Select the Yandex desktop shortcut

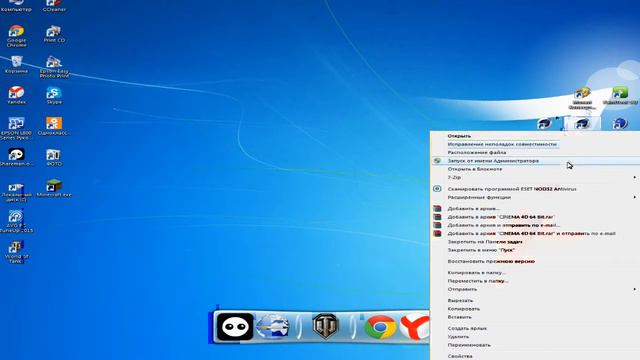[x=16, y=95]
